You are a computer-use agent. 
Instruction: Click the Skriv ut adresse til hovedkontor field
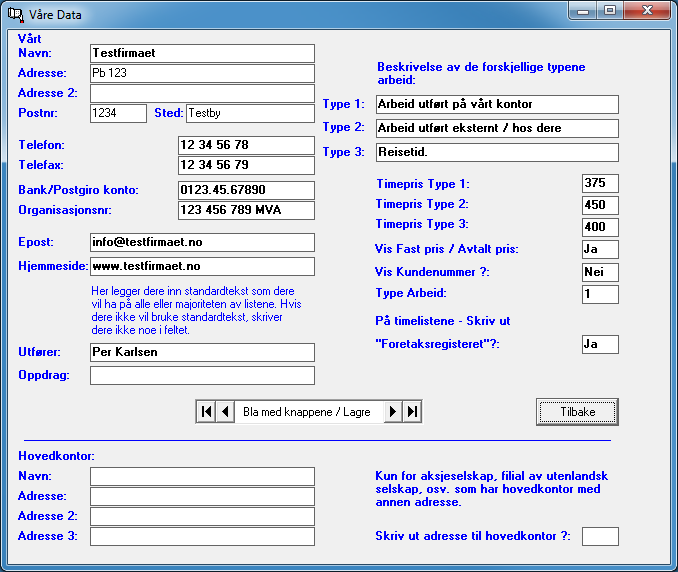pyautogui.click(x=600, y=536)
